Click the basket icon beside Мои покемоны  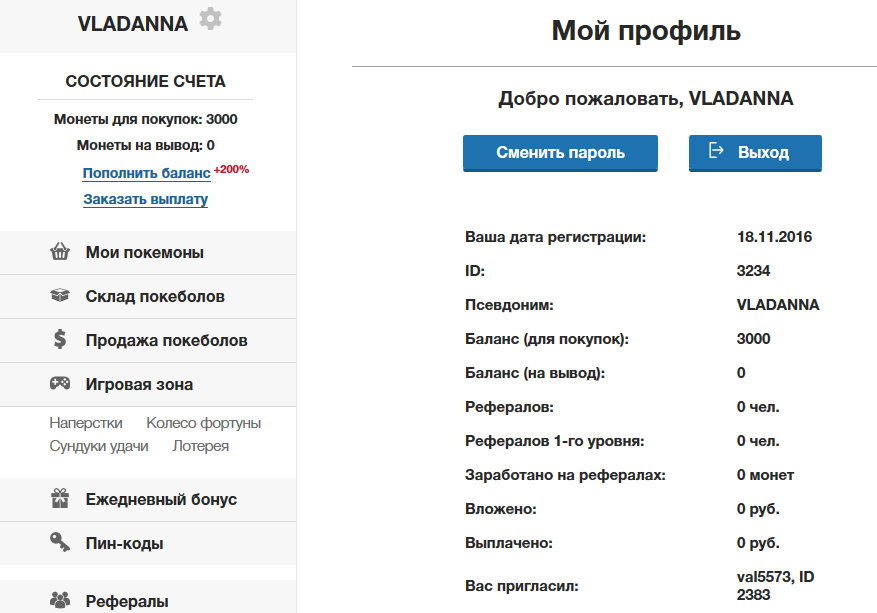point(60,253)
